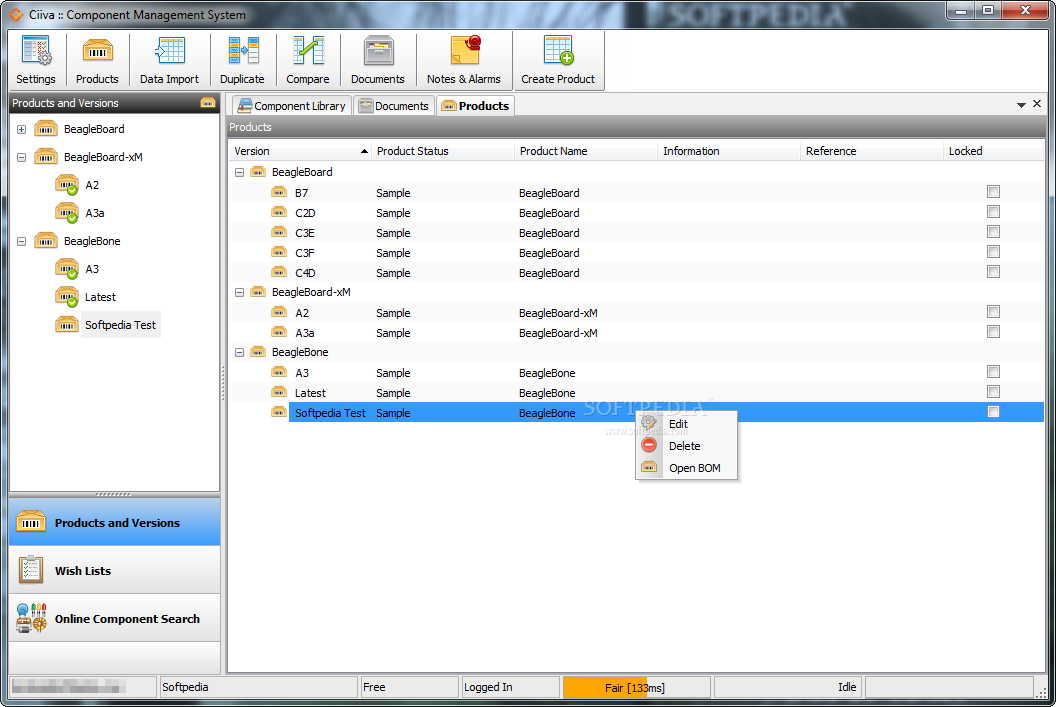Screen dimensions: 1056x707
Task: Click Softpedia Test icon in sidebar tree
Action: coord(66,325)
